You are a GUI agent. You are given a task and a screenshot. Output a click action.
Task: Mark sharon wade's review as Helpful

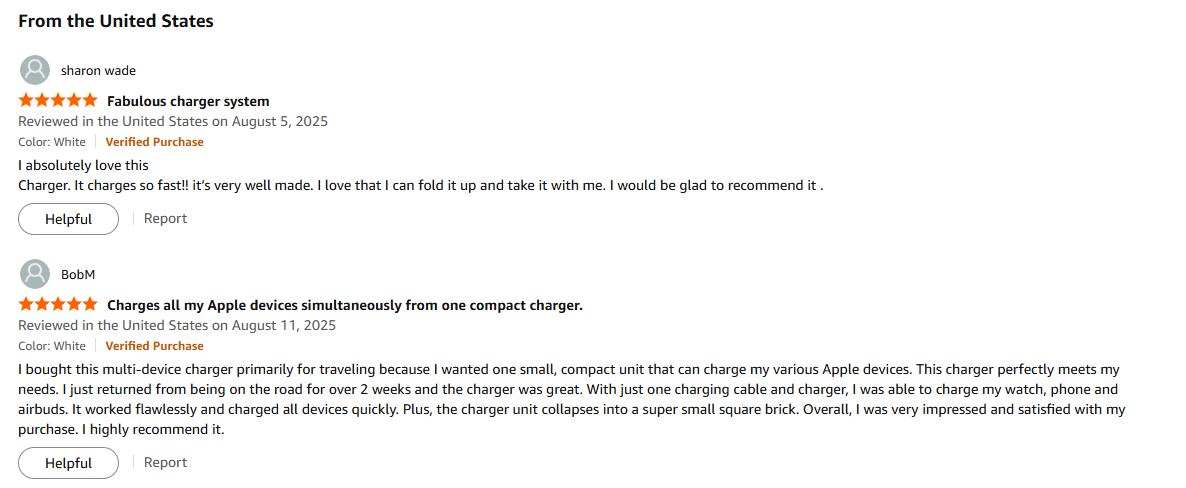[68, 219]
